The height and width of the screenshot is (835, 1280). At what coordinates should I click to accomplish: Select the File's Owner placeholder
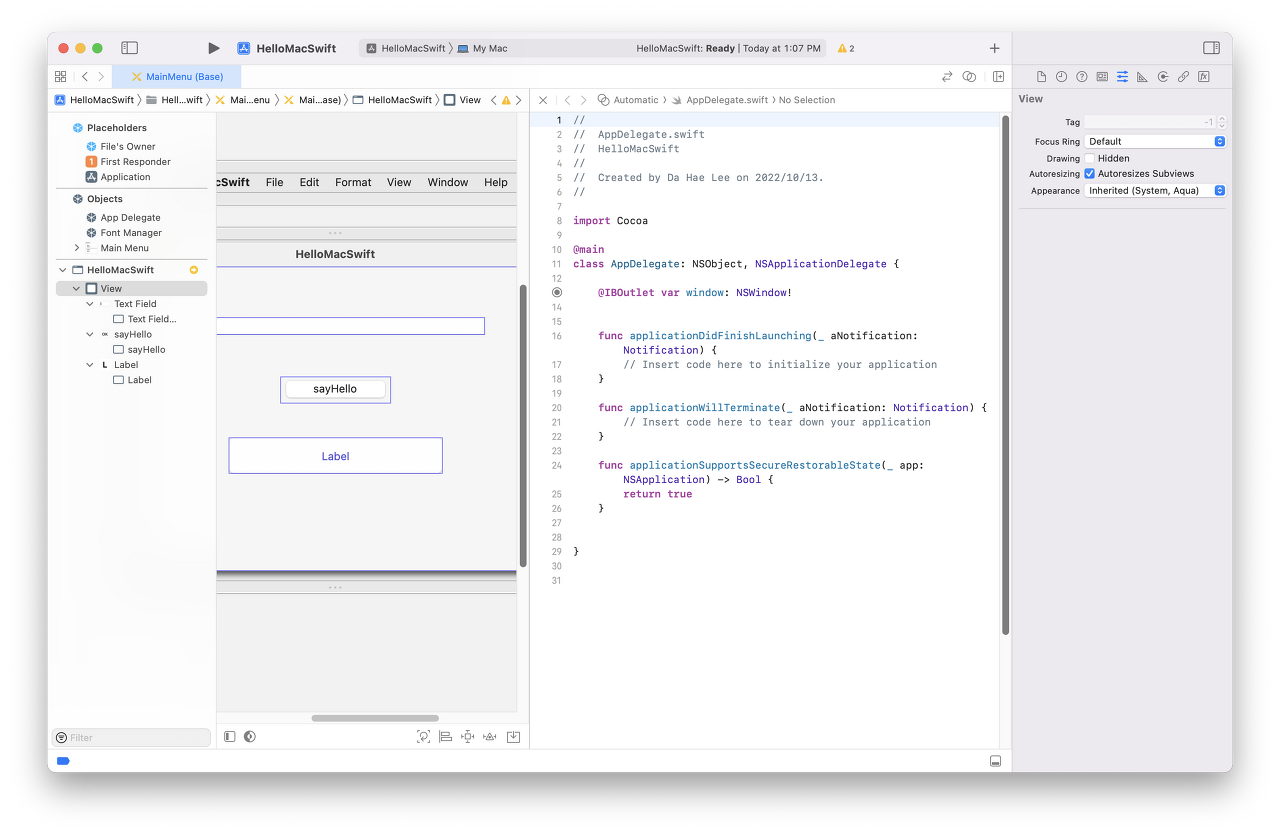(x=120, y=147)
